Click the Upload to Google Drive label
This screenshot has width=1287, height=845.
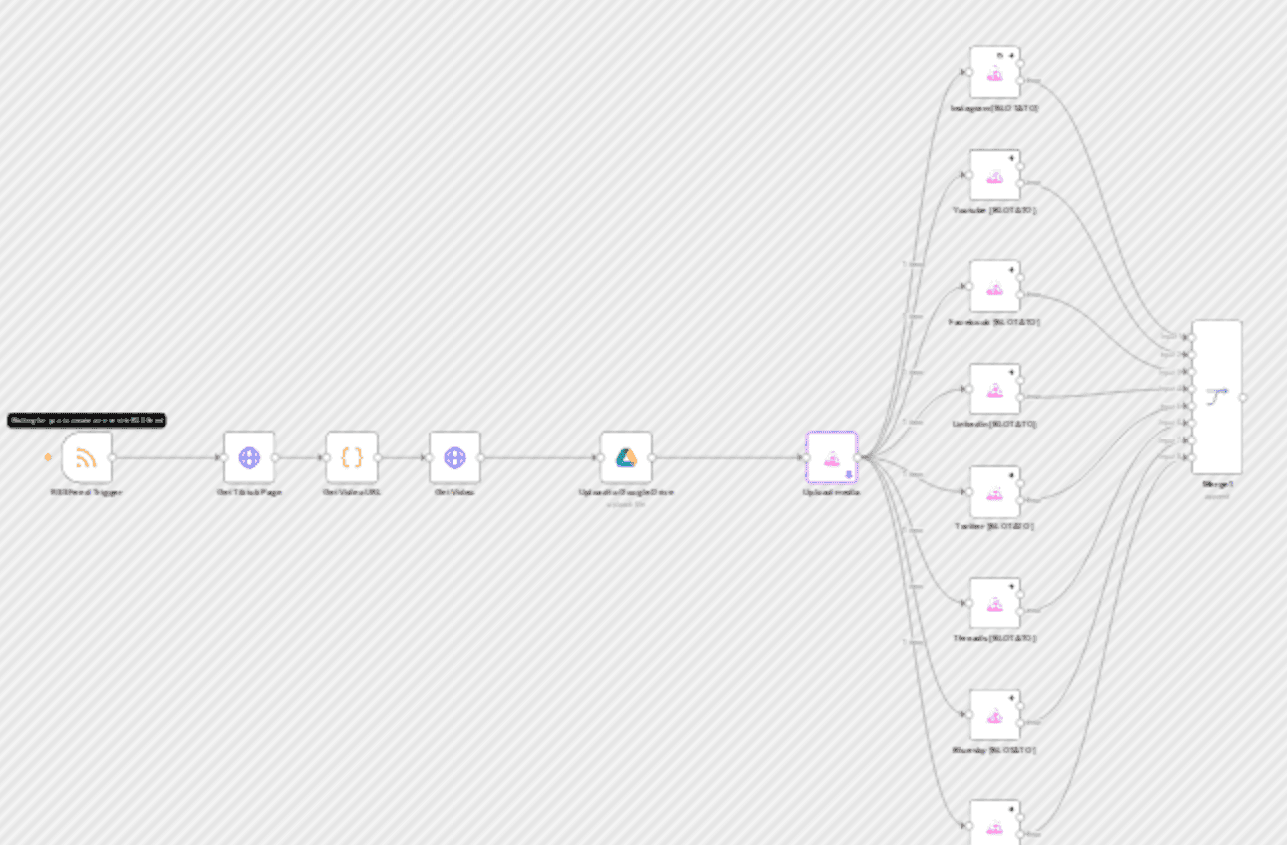626,492
